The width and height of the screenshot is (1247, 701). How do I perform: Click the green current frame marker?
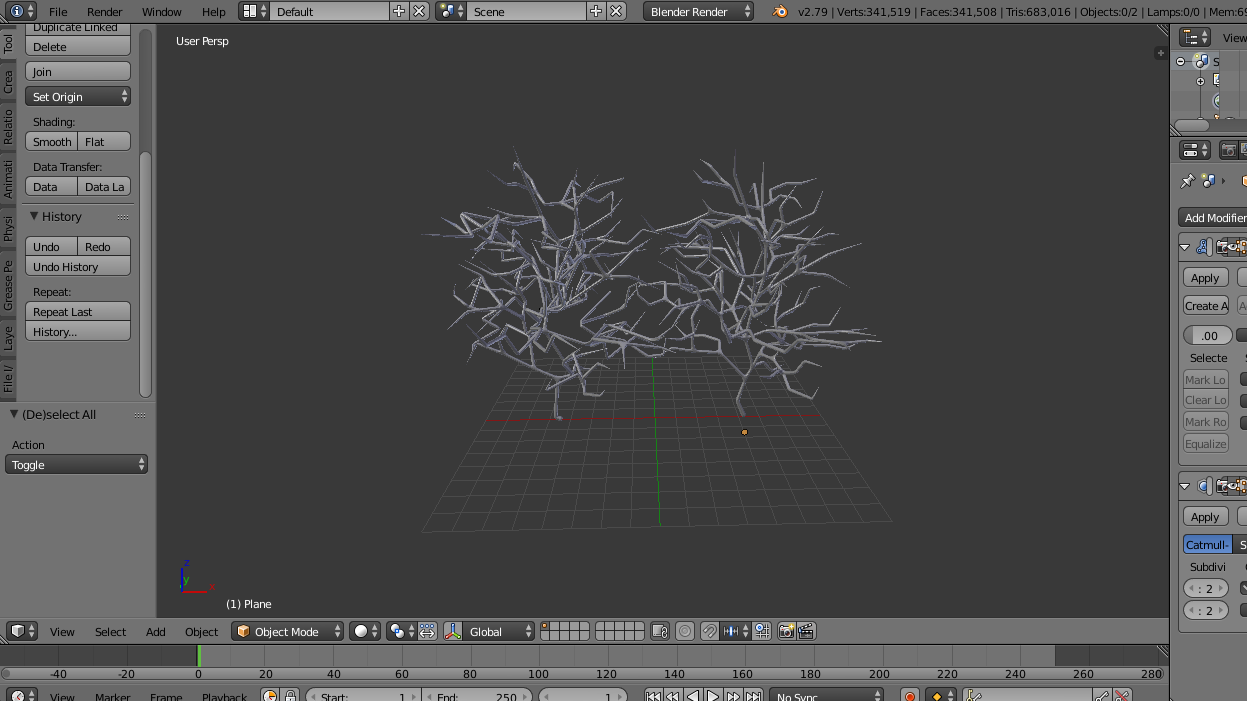(x=198, y=656)
